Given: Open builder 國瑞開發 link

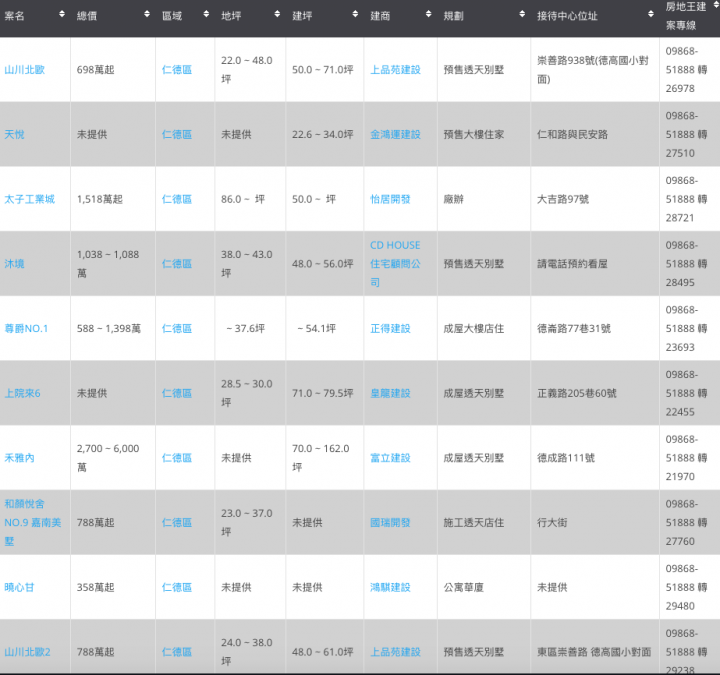Looking at the screenshot, I should (390, 523).
